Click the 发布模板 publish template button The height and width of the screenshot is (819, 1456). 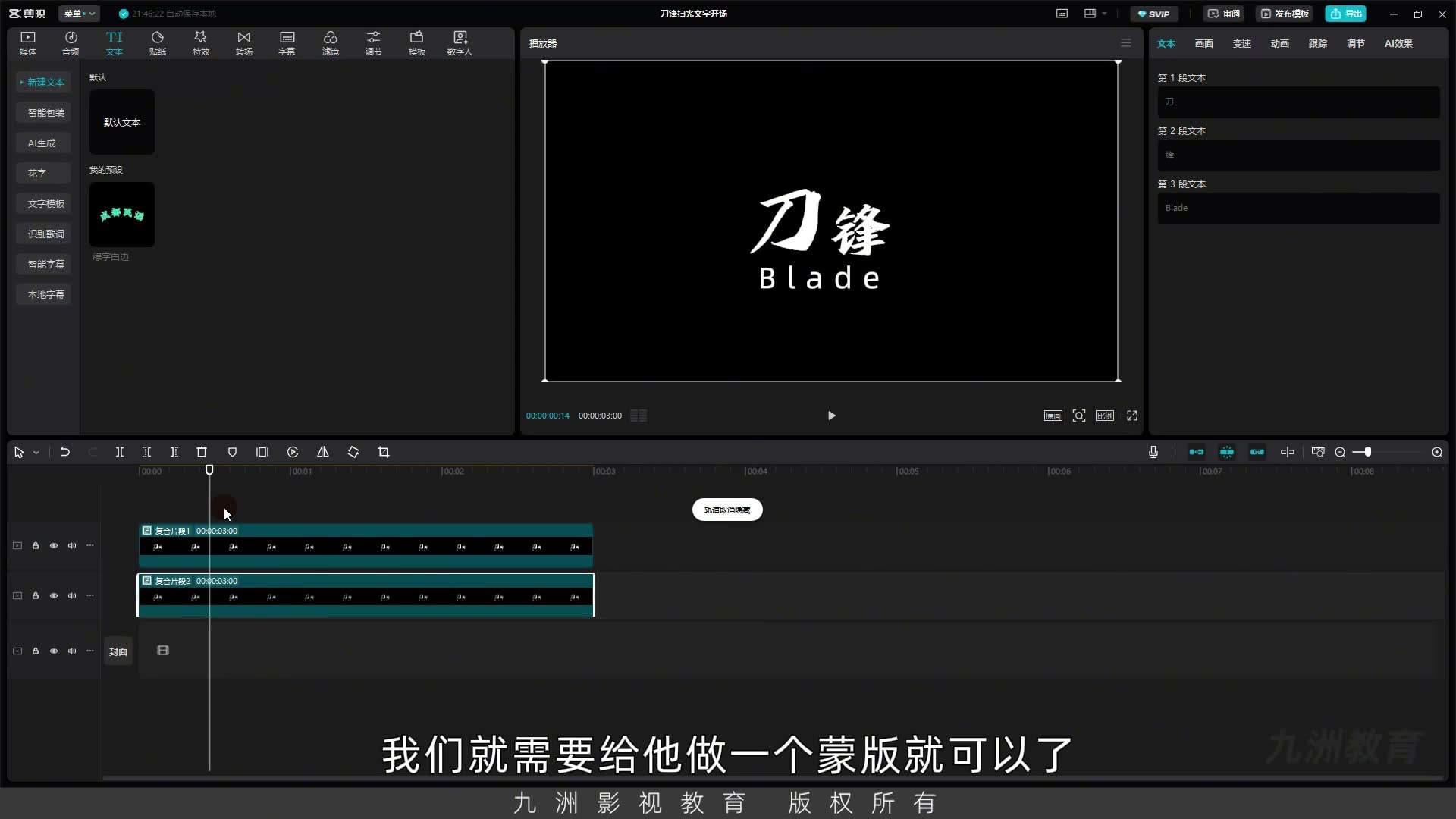[1285, 14]
